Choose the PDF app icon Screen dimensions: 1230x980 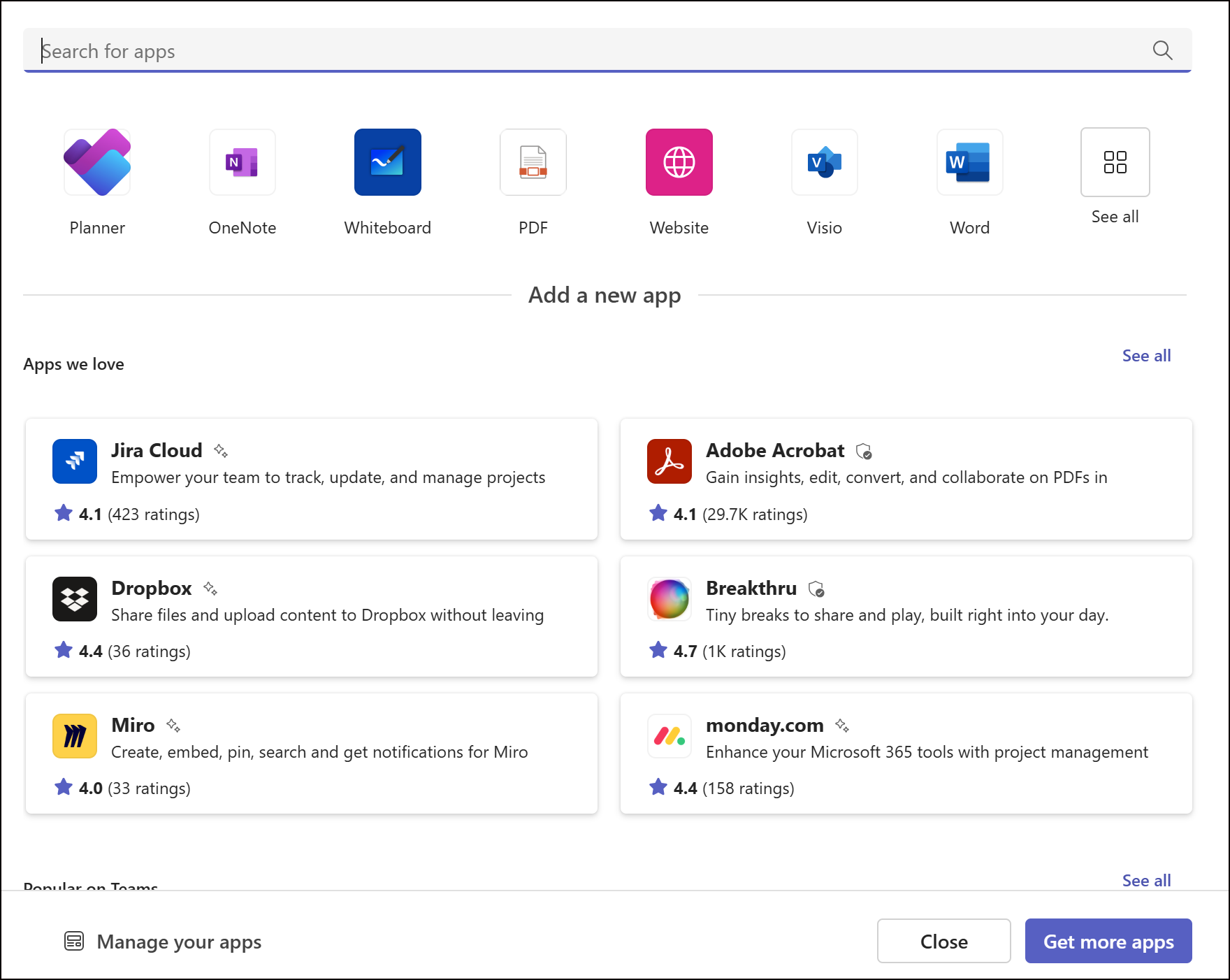(x=533, y=162)
